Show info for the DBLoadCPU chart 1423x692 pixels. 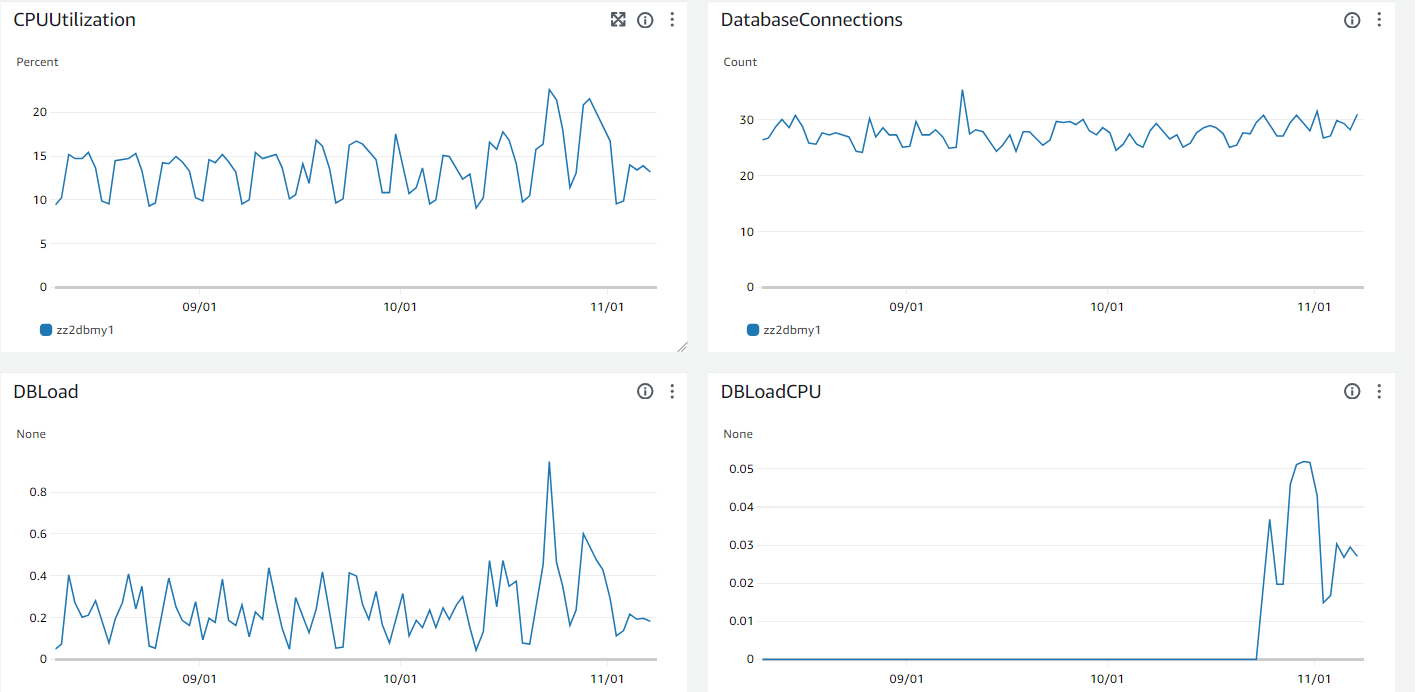(x=1352, y=391)
